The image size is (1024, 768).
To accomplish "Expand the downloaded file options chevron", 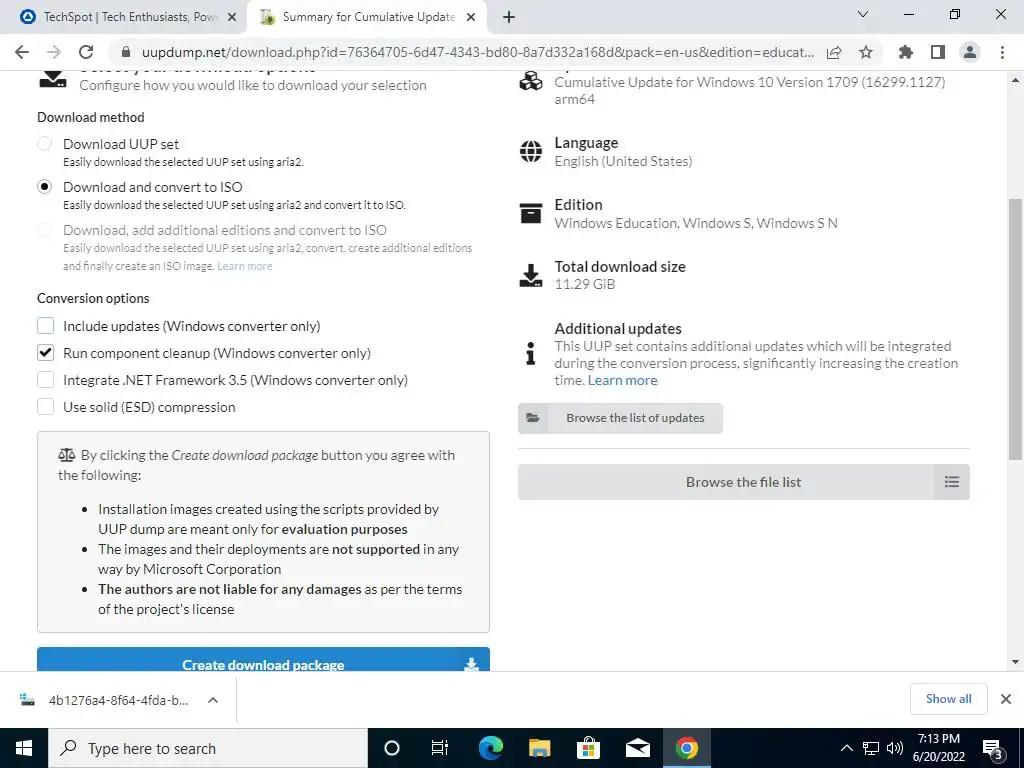I will tap(212, 700).
